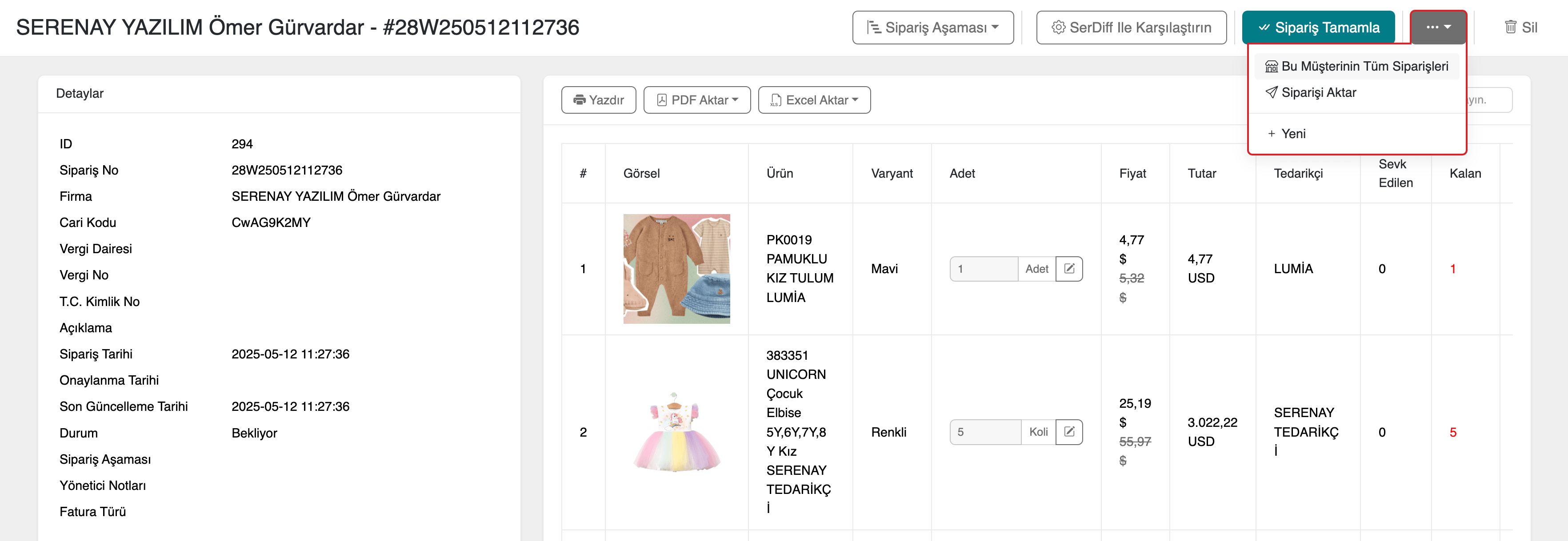Click the printer icon on the Yazdır button

coord(580,100)
